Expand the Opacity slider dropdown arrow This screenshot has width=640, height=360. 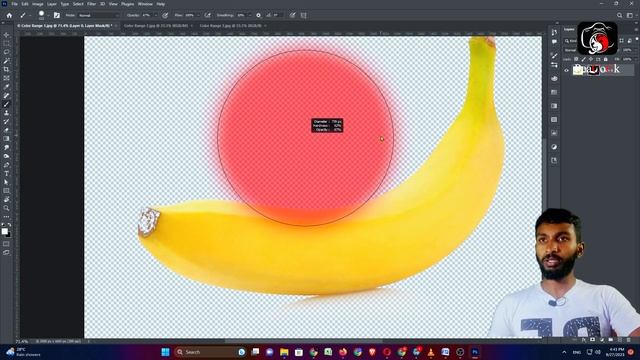[x=156, y=15]
